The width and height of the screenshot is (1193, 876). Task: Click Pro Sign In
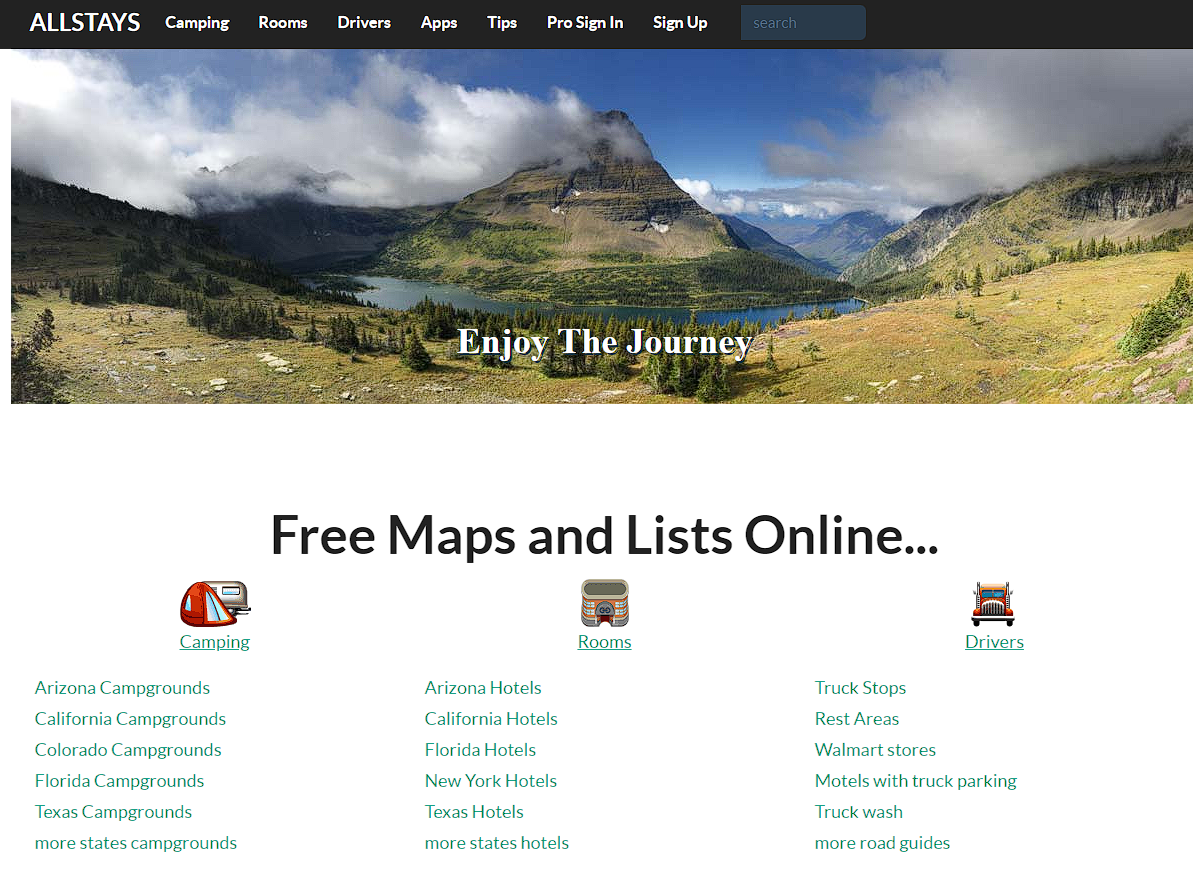pyautogui.click(x=585, y=23)
